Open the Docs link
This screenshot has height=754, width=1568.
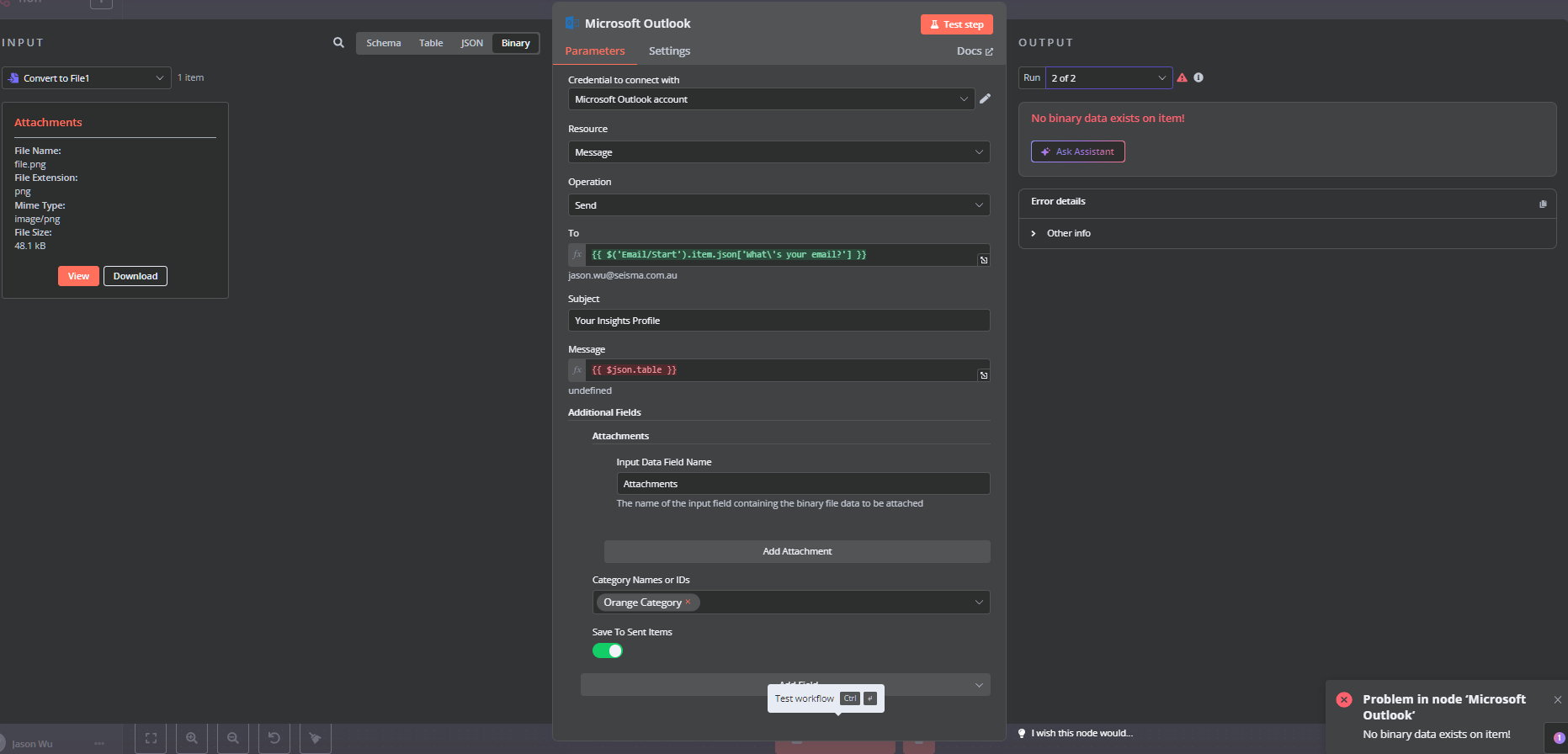[975, 51]
